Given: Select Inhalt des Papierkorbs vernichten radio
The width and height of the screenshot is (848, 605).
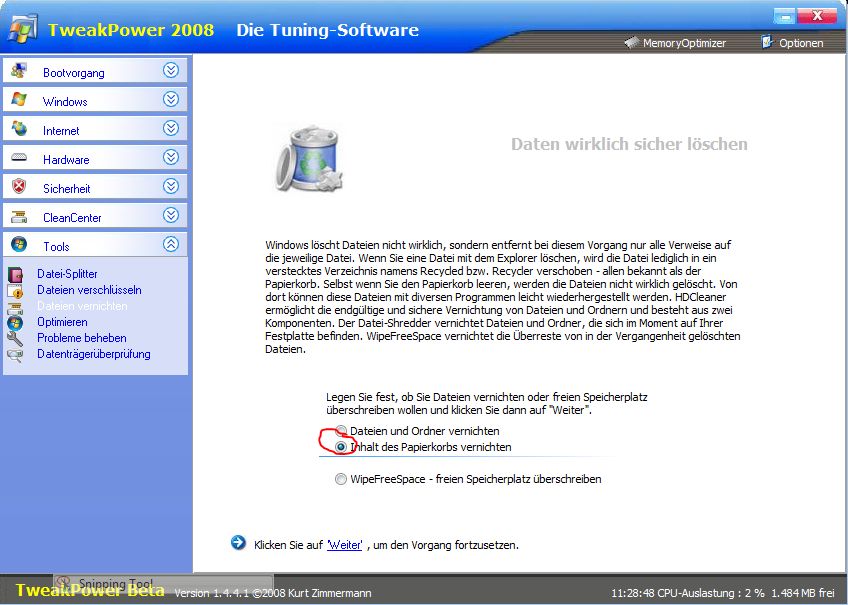Looking at the screenshot, I should pos(341,447).
